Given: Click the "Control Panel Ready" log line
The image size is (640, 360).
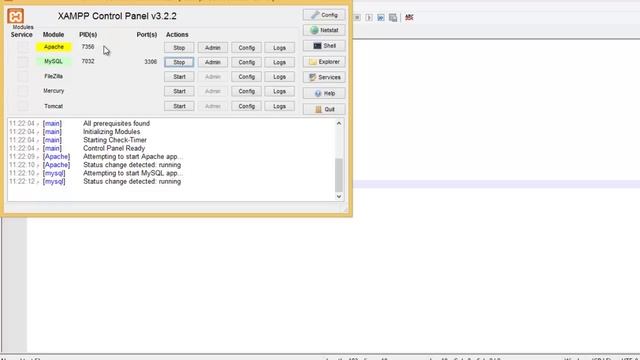Looking at the screenshot, I should click(114, 148).
